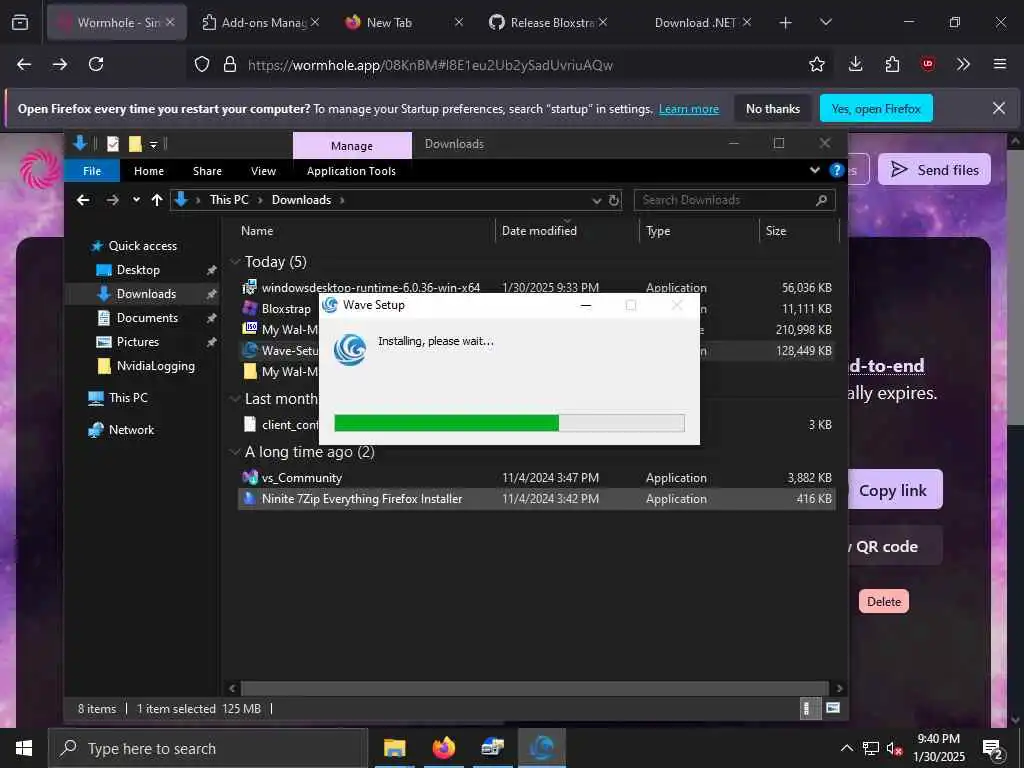The image size is (1024, 768).
Task: Switch to Add-ons Manager tab
Action: coord(261,22)
